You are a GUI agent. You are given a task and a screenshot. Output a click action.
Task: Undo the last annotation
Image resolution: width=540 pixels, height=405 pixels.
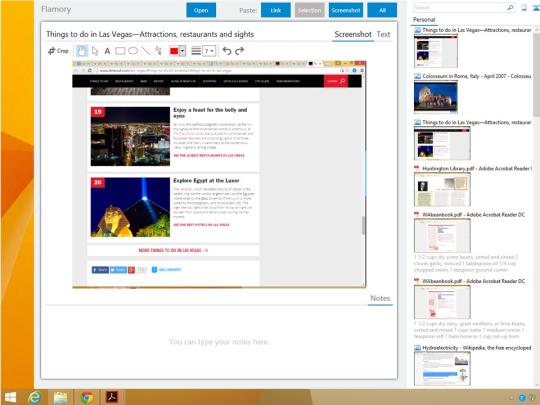227,51
